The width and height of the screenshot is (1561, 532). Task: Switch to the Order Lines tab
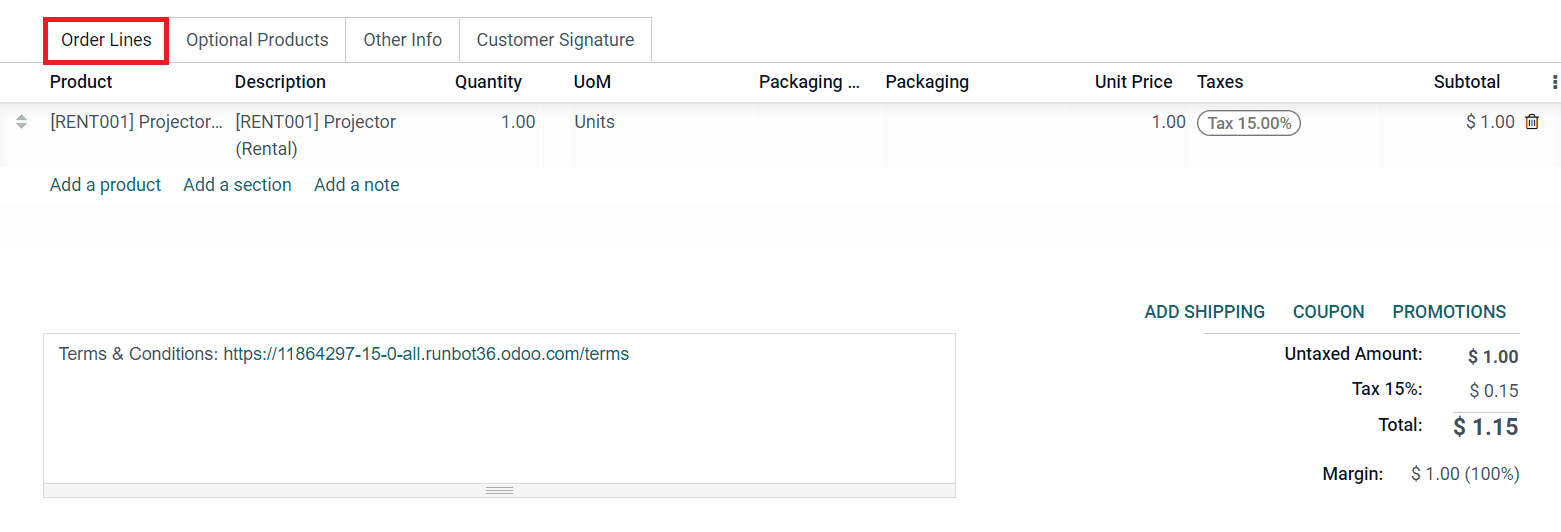[106, 40]
